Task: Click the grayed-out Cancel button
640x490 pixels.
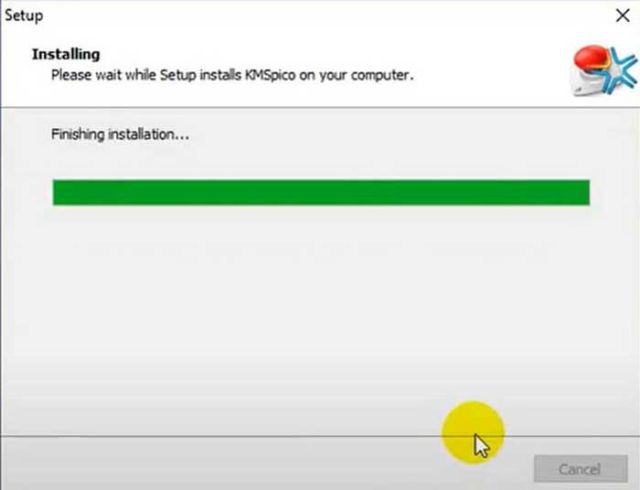Action: [x=580, y=469]
